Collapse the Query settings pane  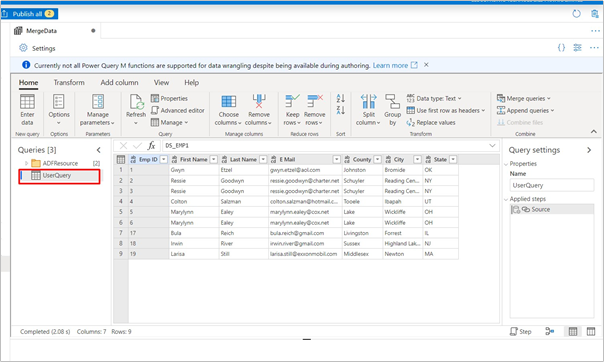coord(589,150)
